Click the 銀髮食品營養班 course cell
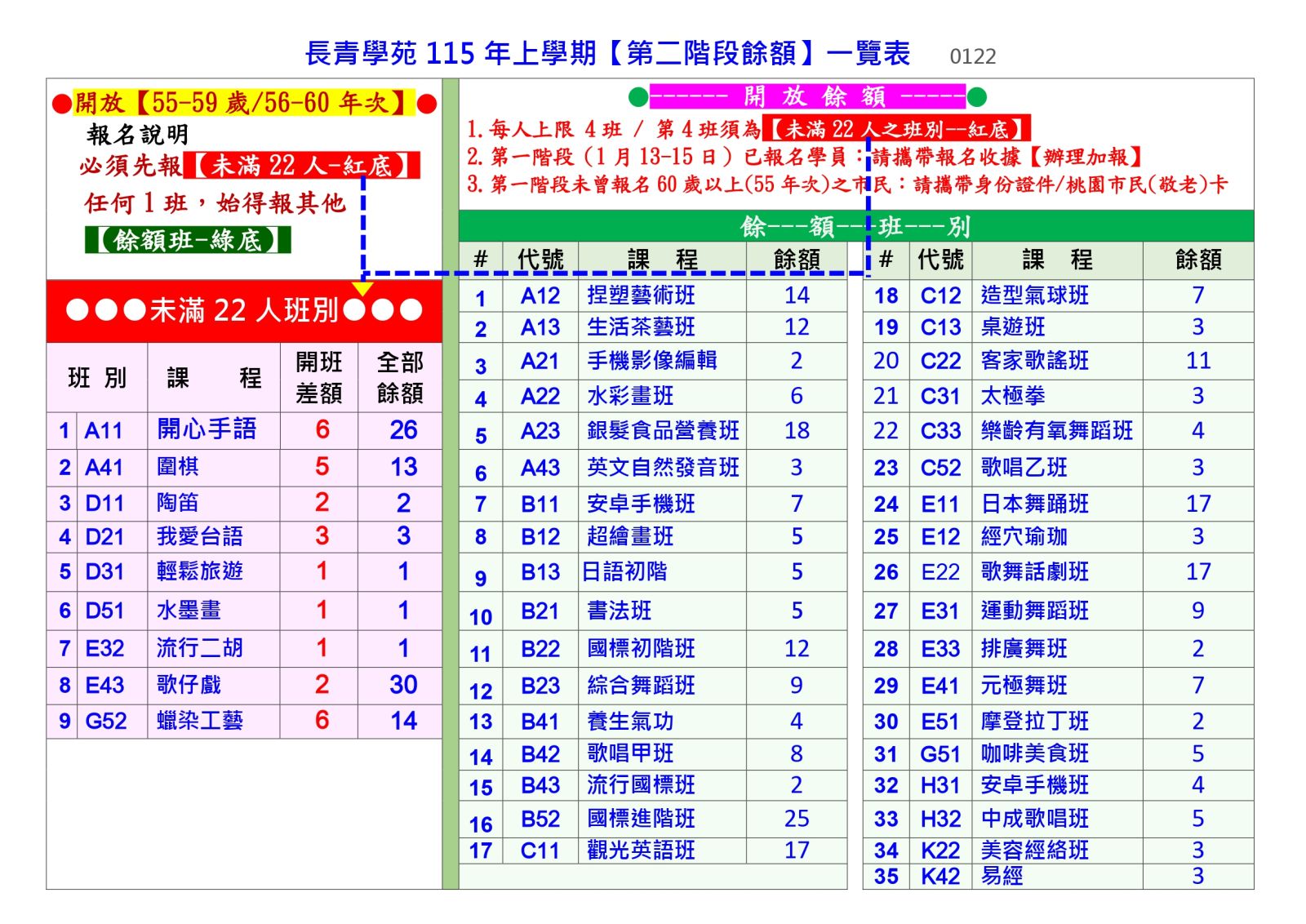The height and width of the screenshot is (924, 1306). [x=663, y=430]
